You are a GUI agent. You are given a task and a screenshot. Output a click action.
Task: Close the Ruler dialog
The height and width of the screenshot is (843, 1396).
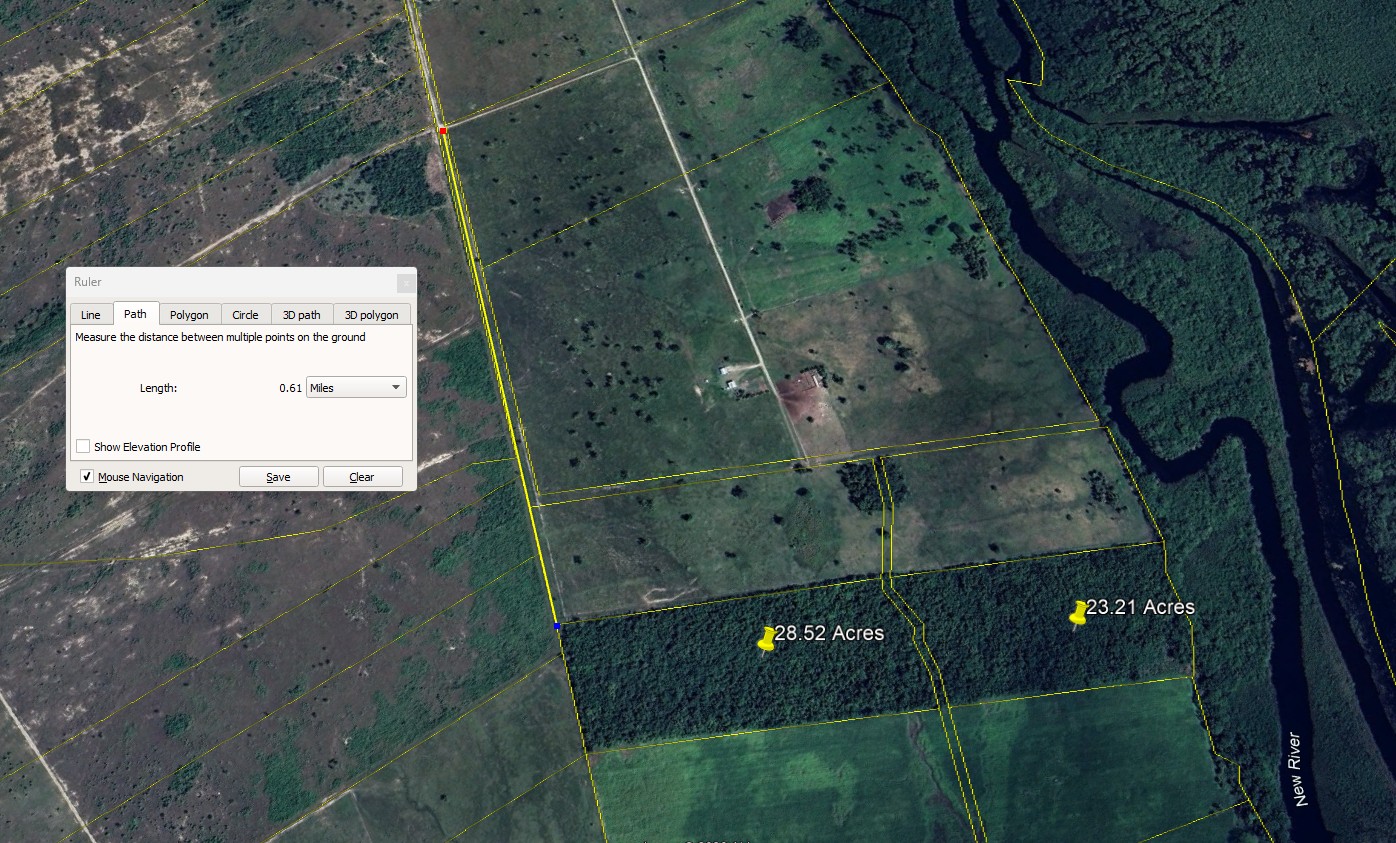[x=405, y=283]
